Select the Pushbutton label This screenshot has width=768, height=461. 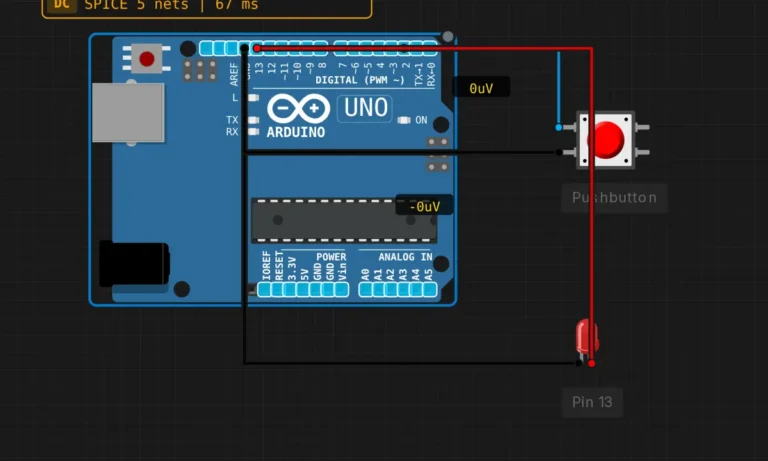pyautogui.click(x=614, y=198)
